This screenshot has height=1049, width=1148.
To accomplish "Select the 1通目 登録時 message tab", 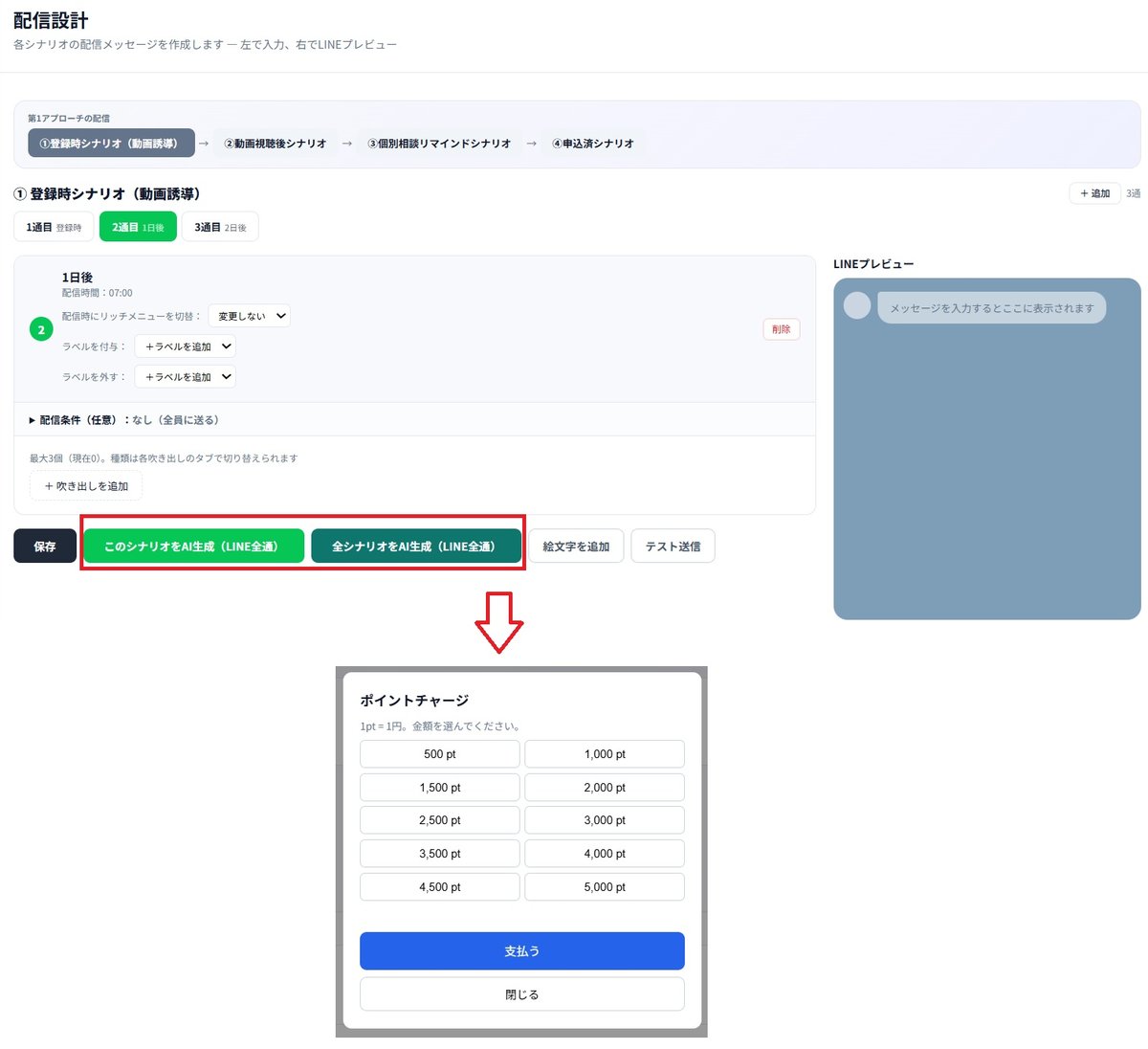I will coord(54,227).
